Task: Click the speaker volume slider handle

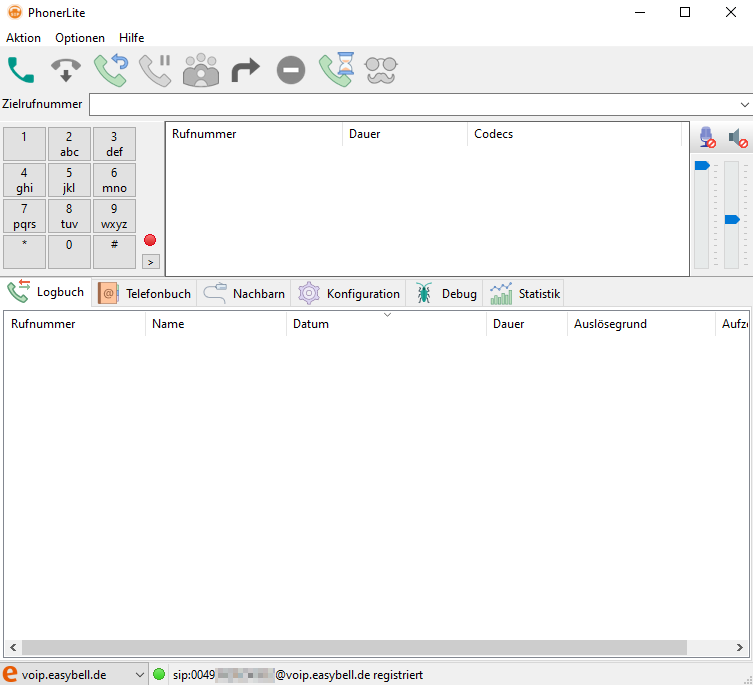Action: click(x=732, y=219)
